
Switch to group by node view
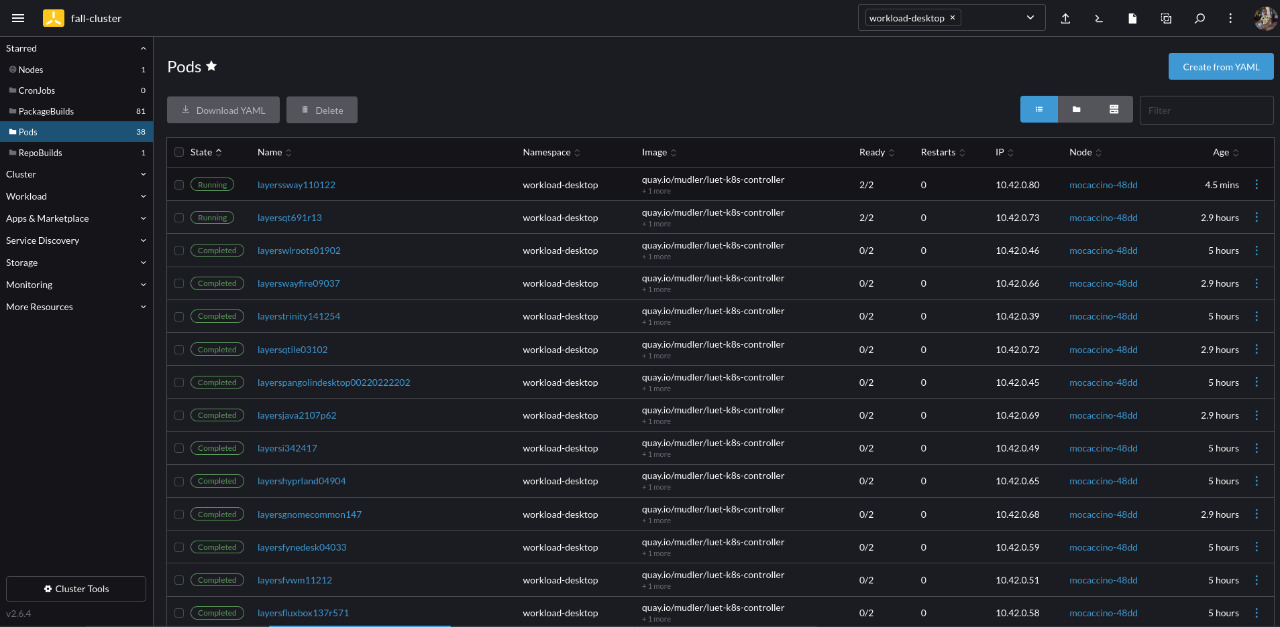[x=1113, y=109]
